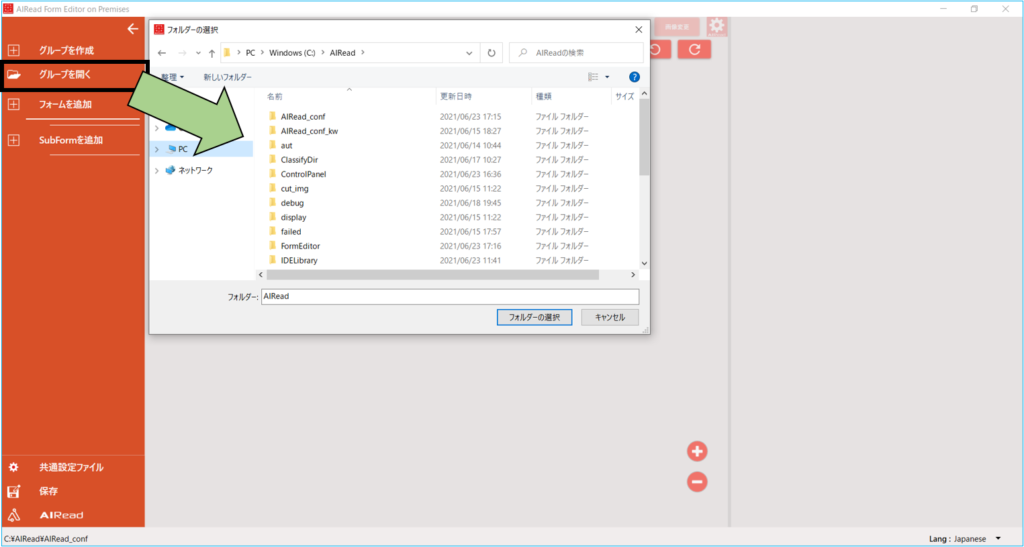
Task: Sort by the 名前 column header
Action: coord(275,97)
